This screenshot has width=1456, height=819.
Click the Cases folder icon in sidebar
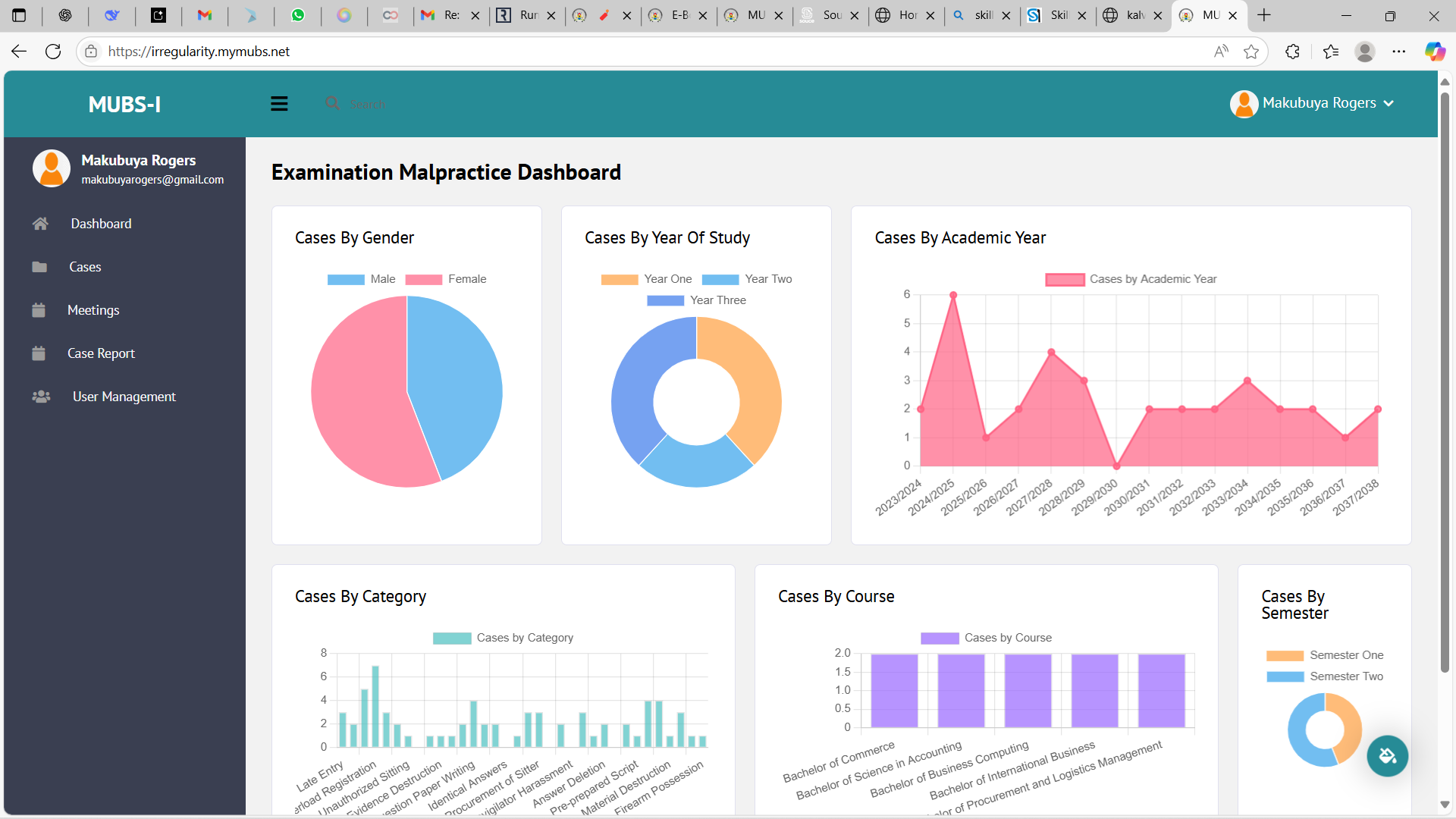tap(39, 267)
